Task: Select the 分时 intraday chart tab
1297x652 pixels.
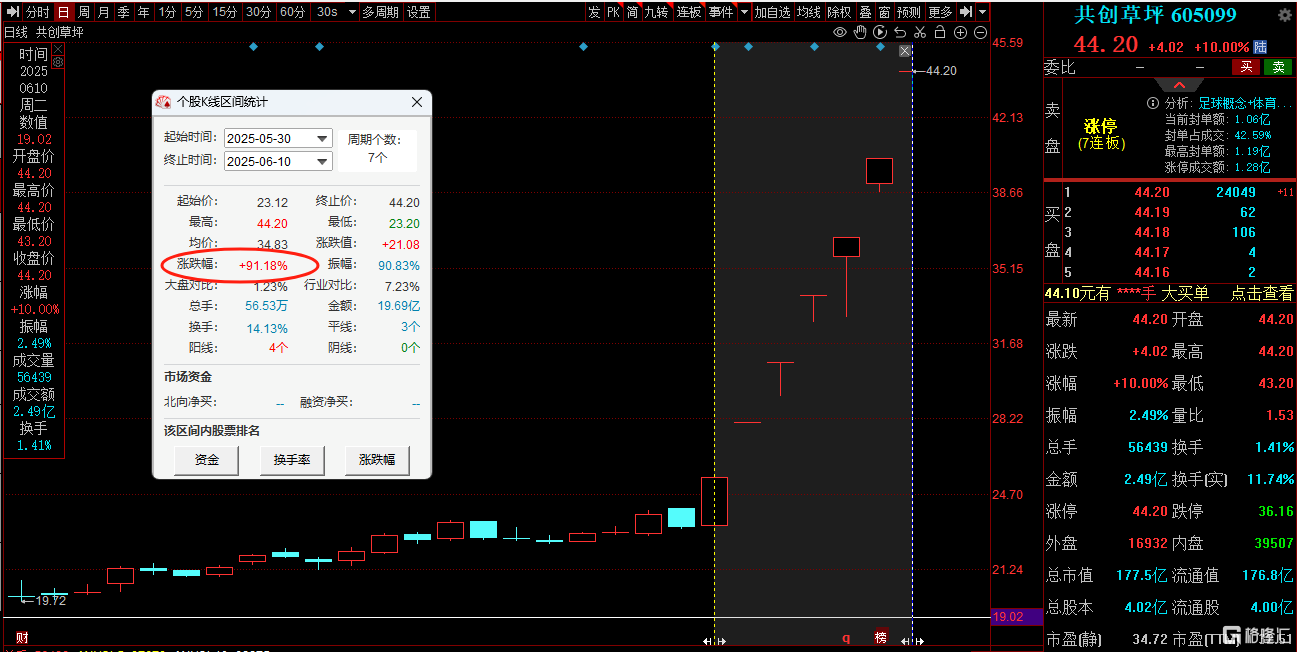Action: tap(37, 12)
